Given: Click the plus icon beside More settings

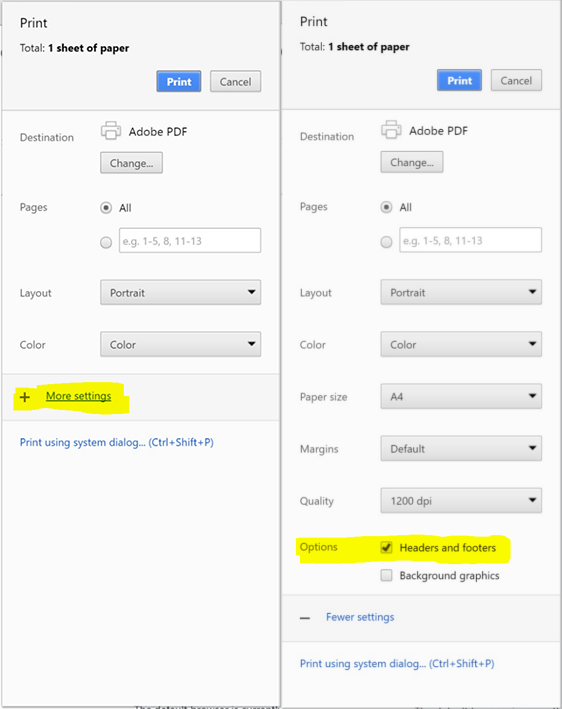Looking at the screenshot, I should pyautogui.click(x=25, y=397).
